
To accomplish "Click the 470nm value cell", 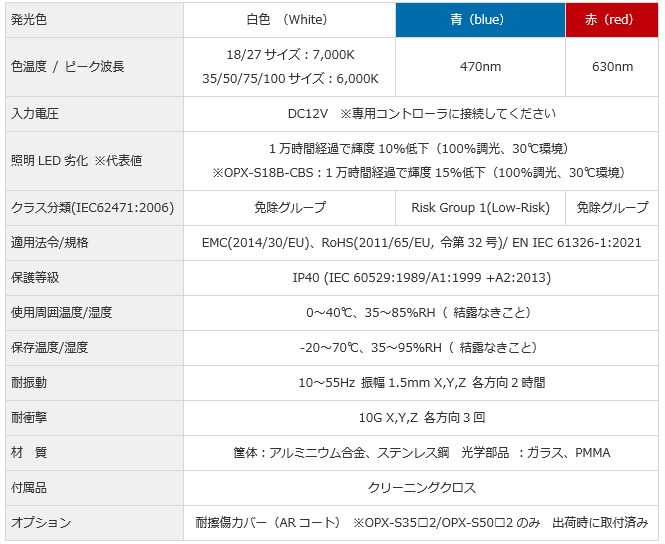I will tap(480, 67).
